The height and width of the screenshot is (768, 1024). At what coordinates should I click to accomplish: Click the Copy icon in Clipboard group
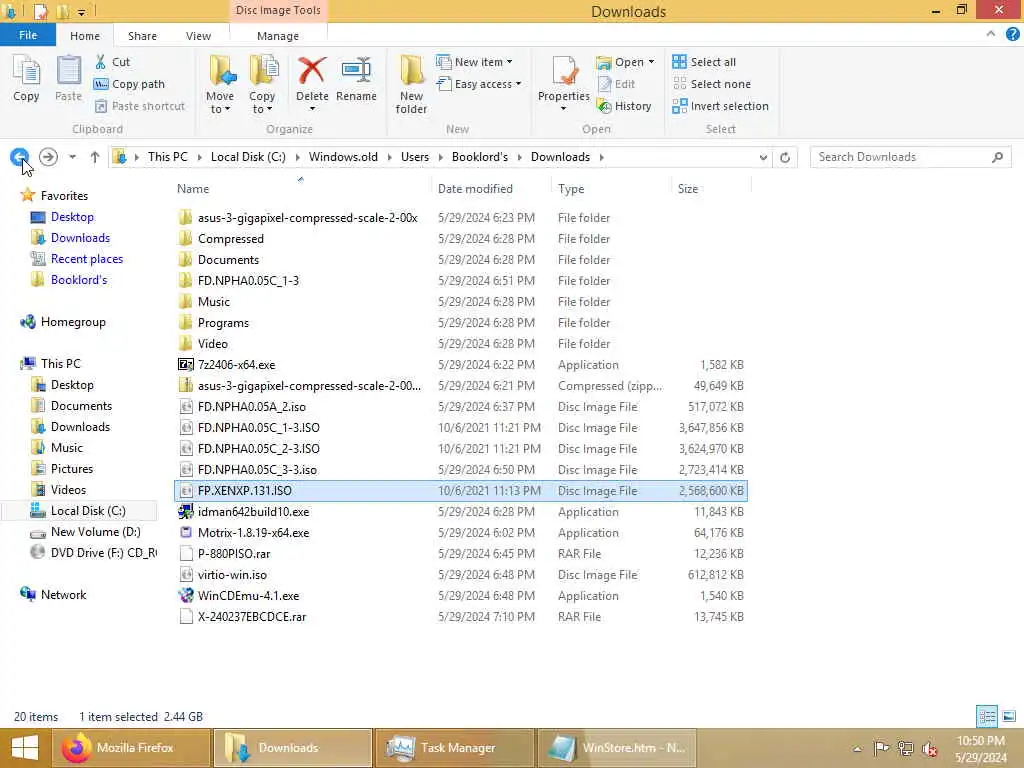[x=26, y=78]
